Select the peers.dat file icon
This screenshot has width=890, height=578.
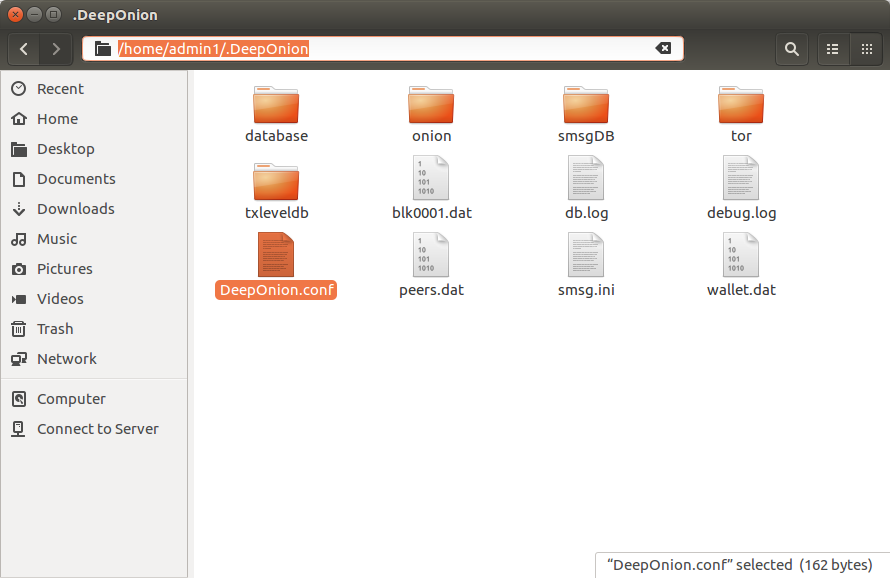(431, 255)
